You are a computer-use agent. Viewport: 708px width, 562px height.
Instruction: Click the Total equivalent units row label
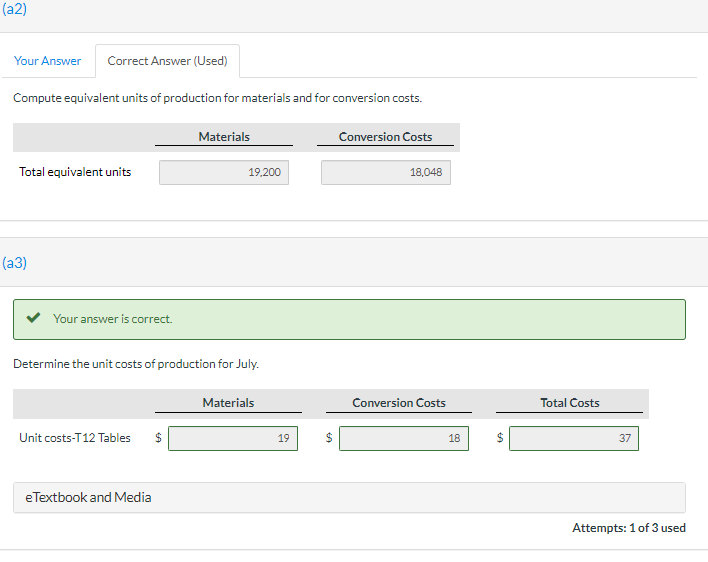click(x=75, y=172)
